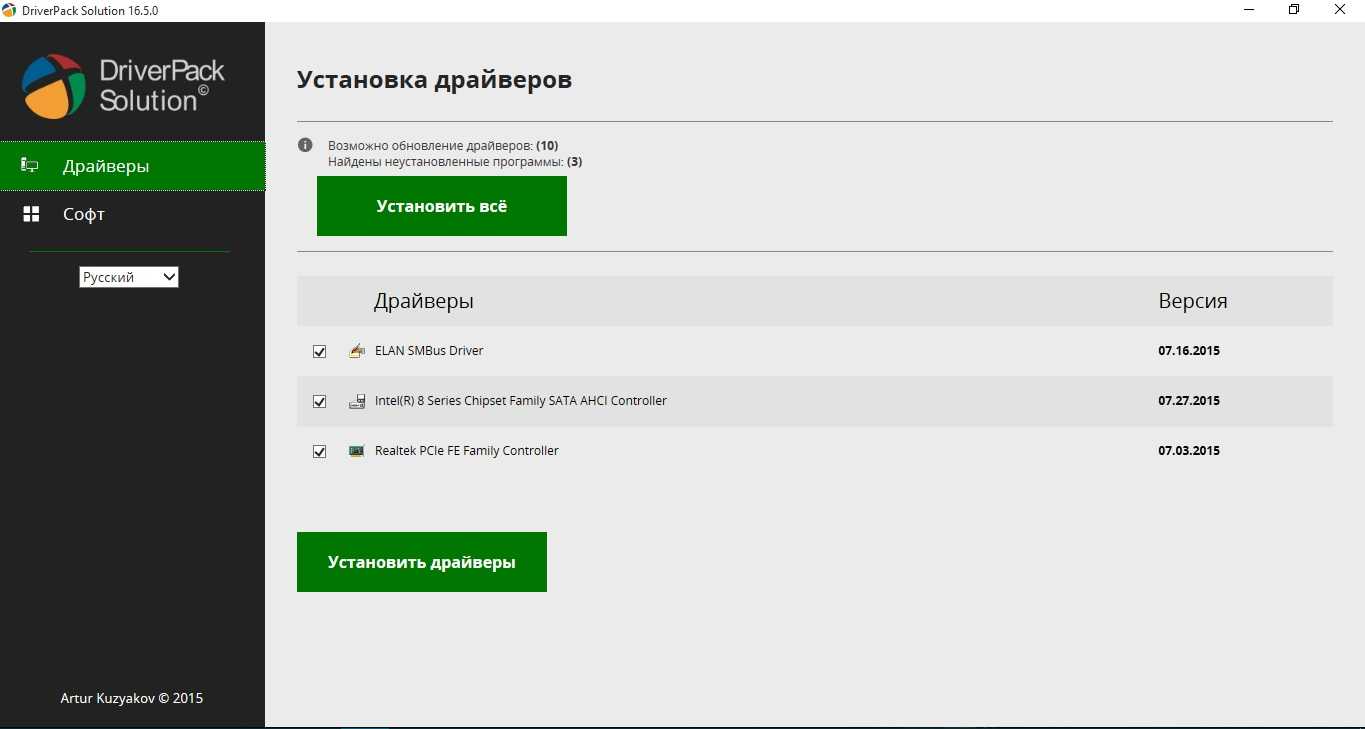Click Найдены неустановленные программы notice
This screenshot has height=729, width=1365.
point(455,162)
